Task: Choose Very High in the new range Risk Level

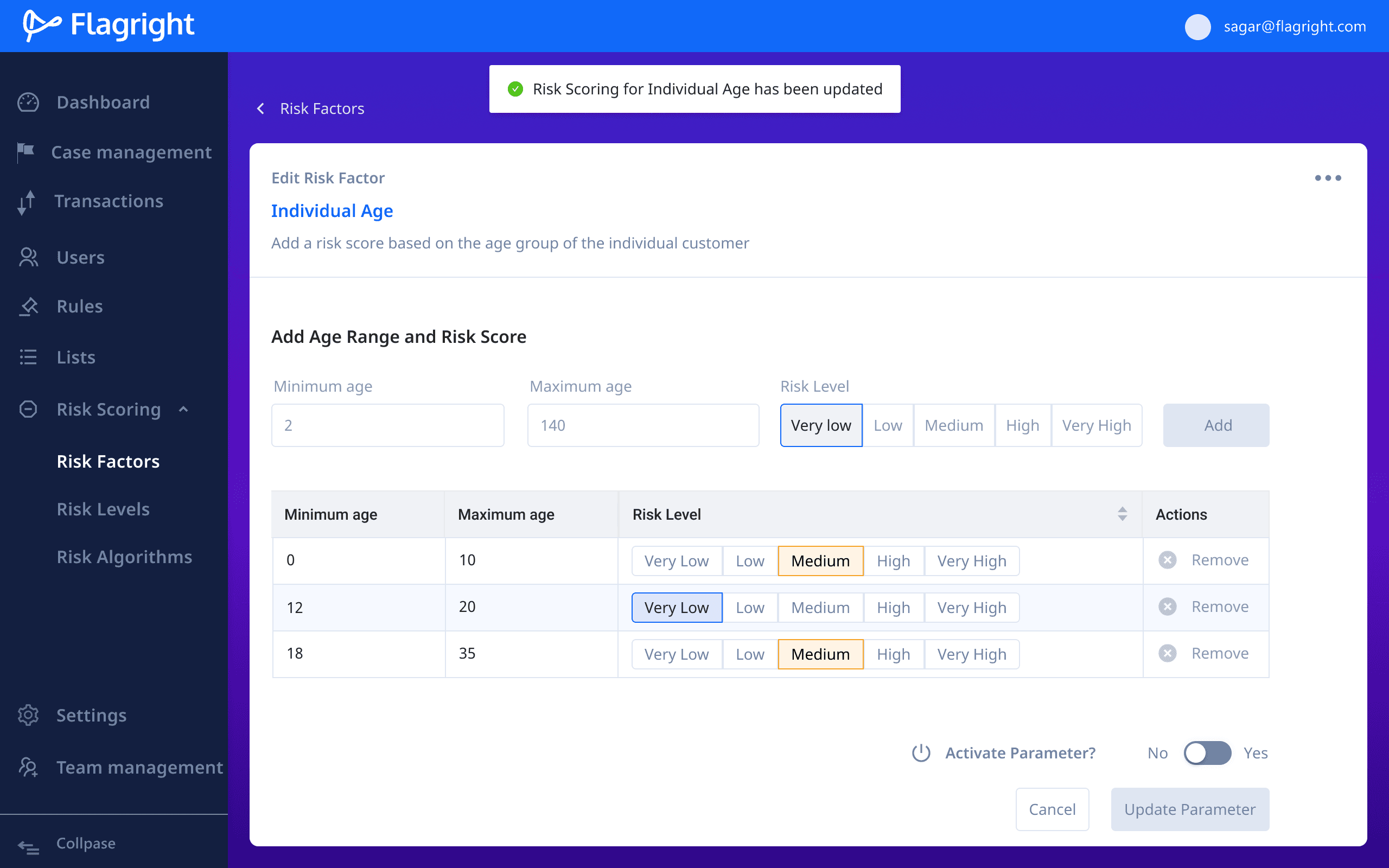Action: [1096, 425]
